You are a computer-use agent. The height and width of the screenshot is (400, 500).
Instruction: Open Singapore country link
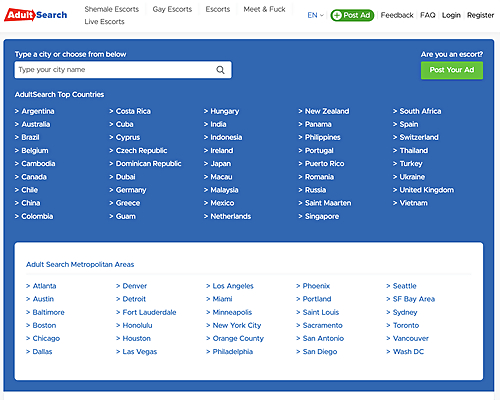pos(322,216)
